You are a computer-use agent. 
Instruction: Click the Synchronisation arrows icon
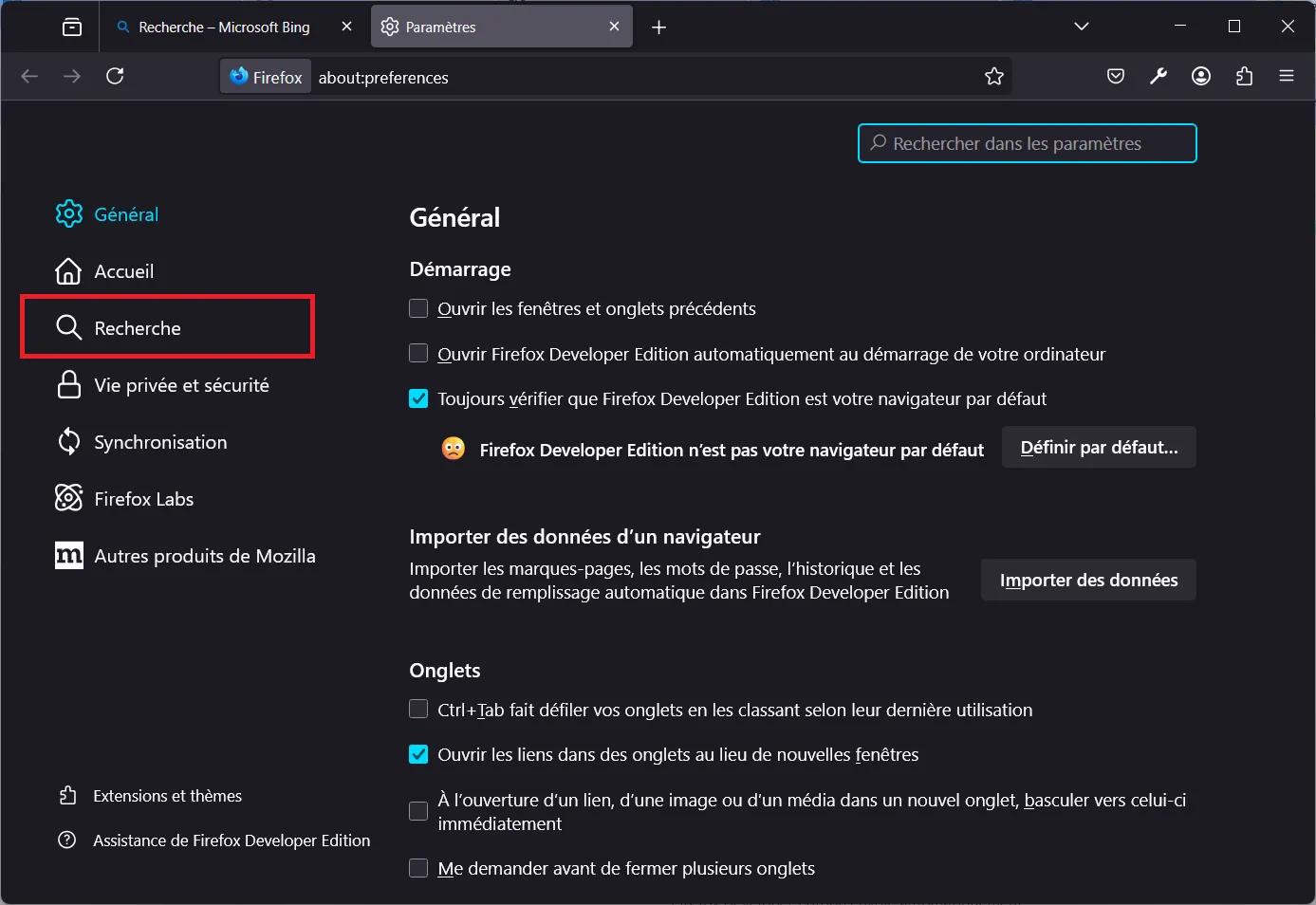pos(68,442)
